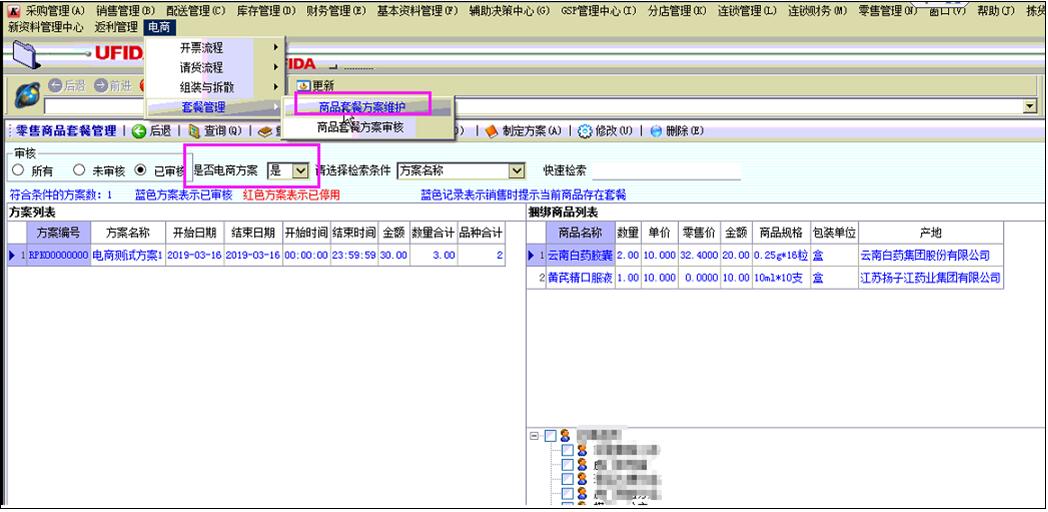Click the 开始日期 column header
The width and height of the screenshot is (1048, 512).
[194, 233]
